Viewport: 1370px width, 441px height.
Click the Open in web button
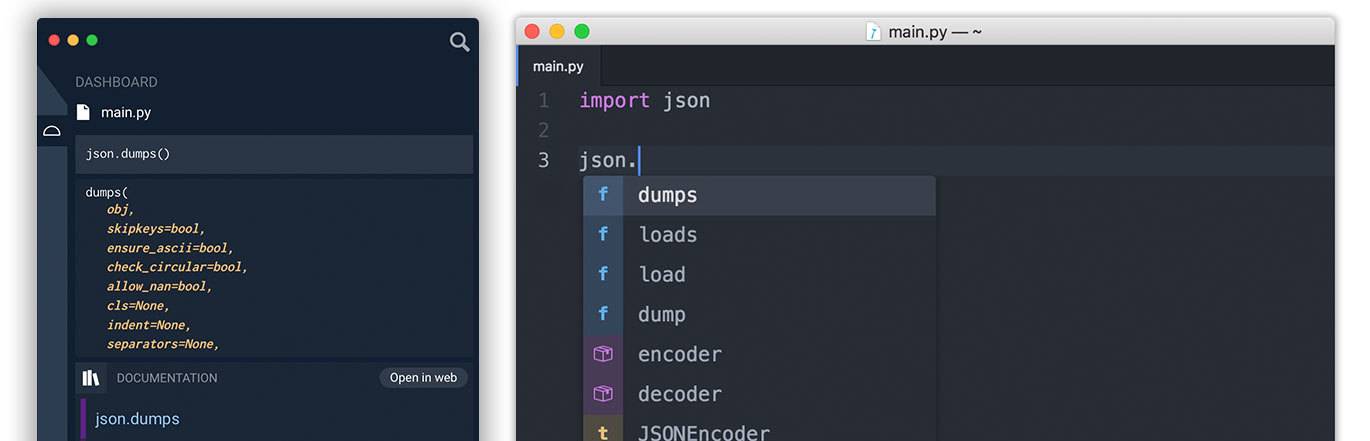coord(423,378)
